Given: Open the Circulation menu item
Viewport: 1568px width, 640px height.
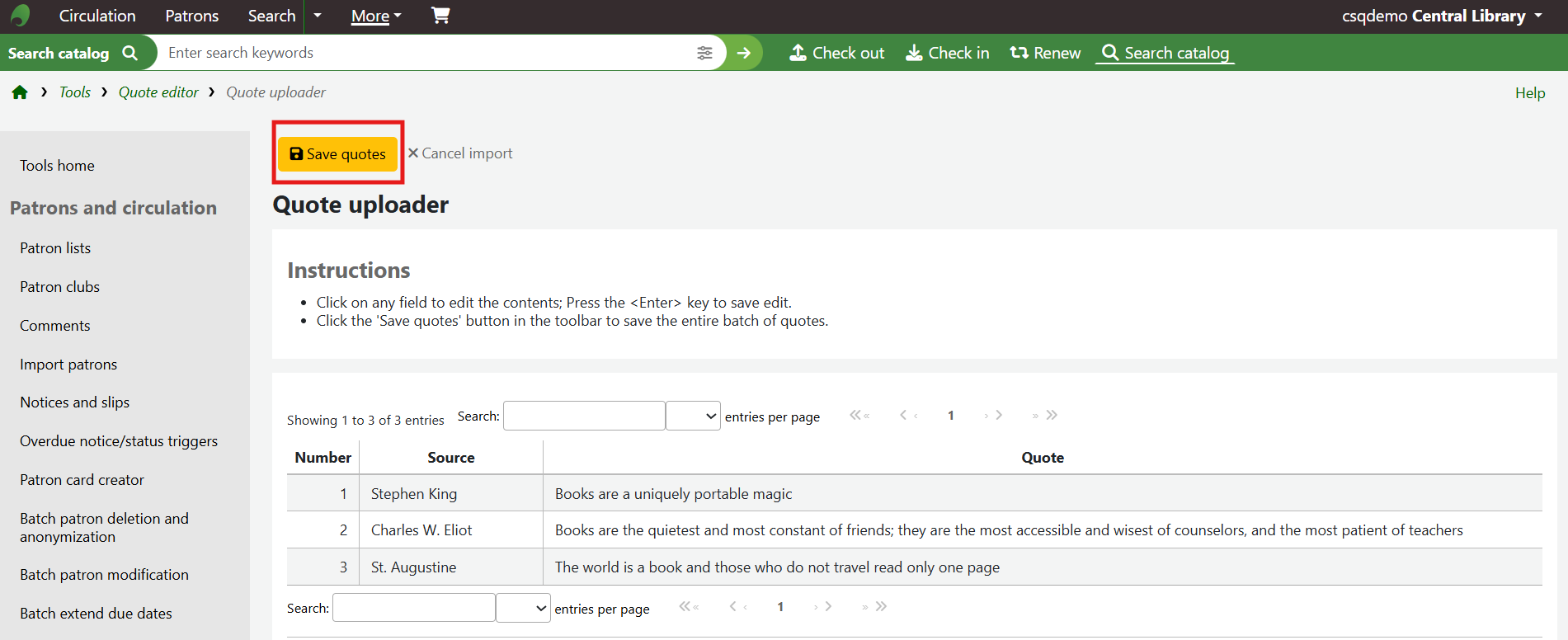Looking at the screenshot, I should pos(97,16).
